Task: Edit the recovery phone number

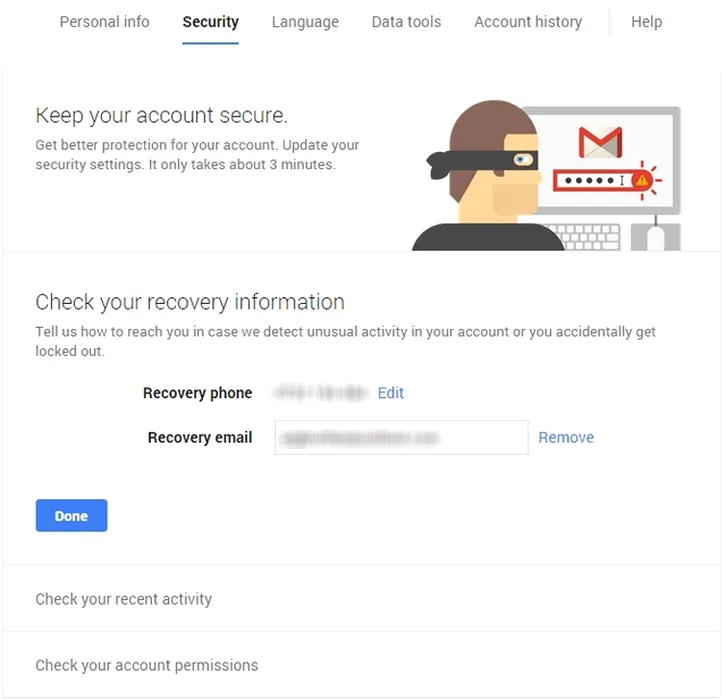Action: (391, 393)
